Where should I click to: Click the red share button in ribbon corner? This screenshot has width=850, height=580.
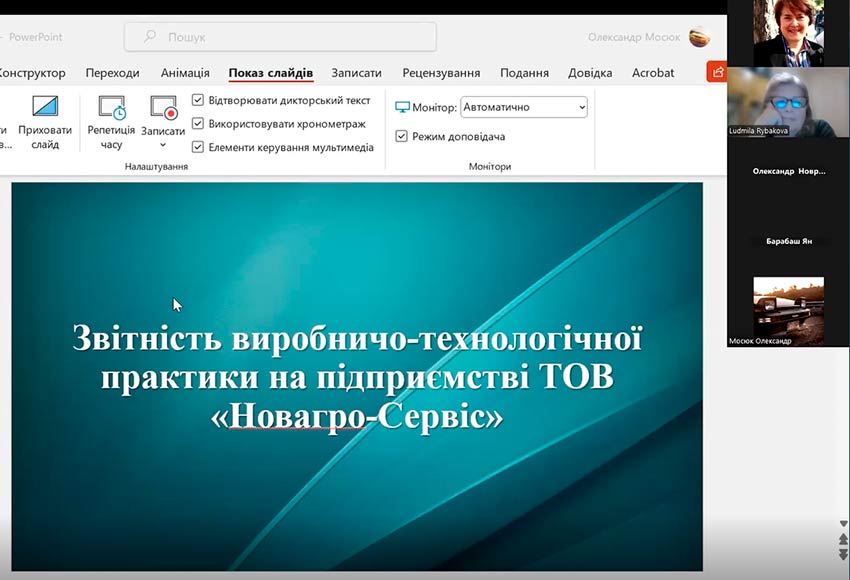coord(718,72)
